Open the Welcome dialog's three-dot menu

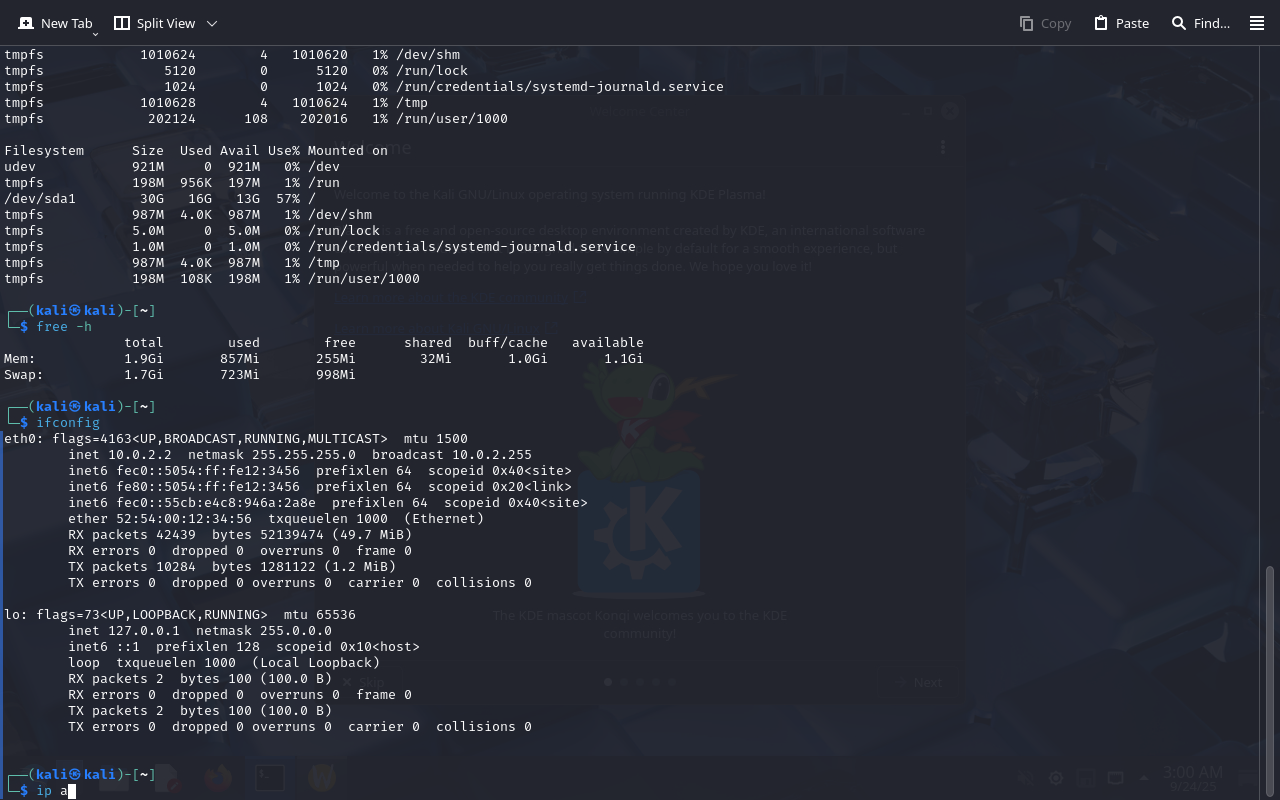[942, 147]
